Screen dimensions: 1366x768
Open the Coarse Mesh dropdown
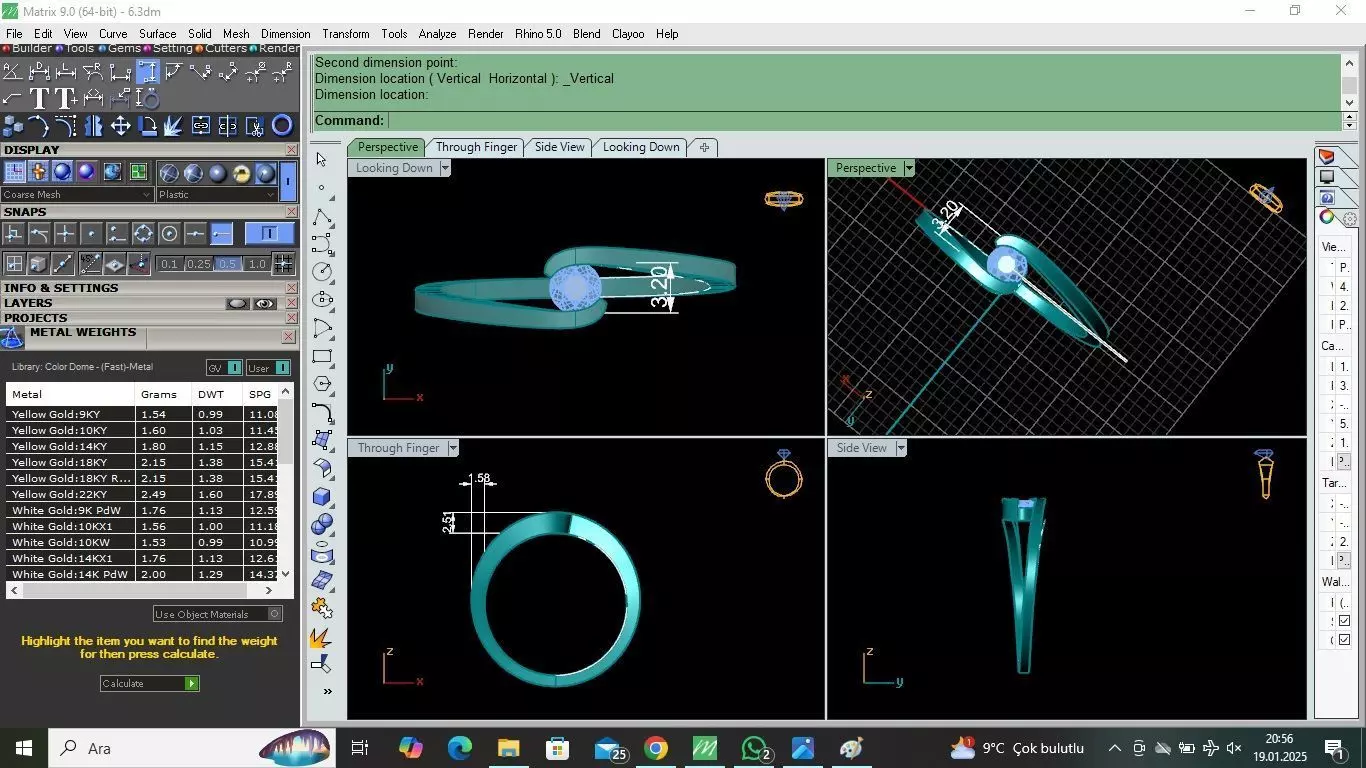[x=77, y=195]
